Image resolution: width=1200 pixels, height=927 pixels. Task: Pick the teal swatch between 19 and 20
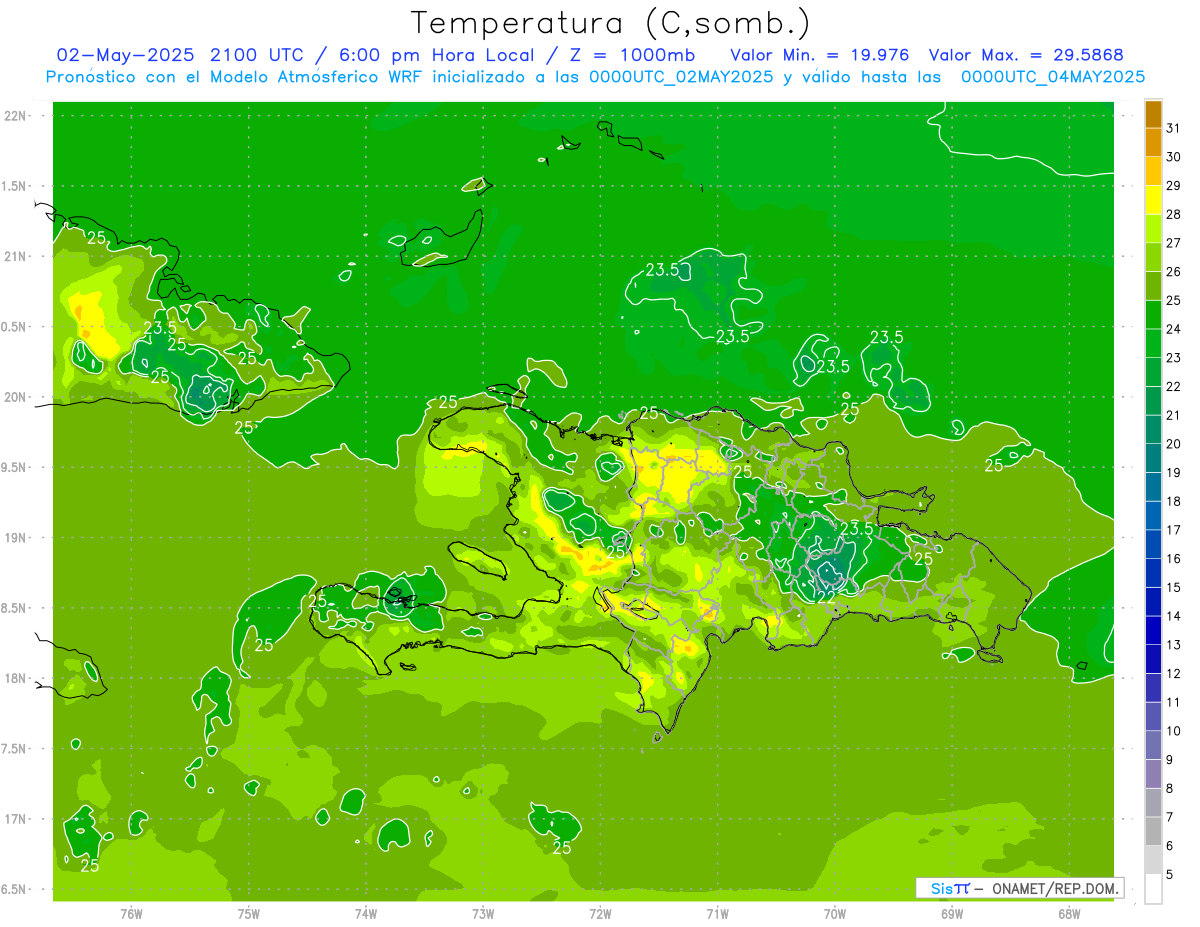[x=1153, y=458]
